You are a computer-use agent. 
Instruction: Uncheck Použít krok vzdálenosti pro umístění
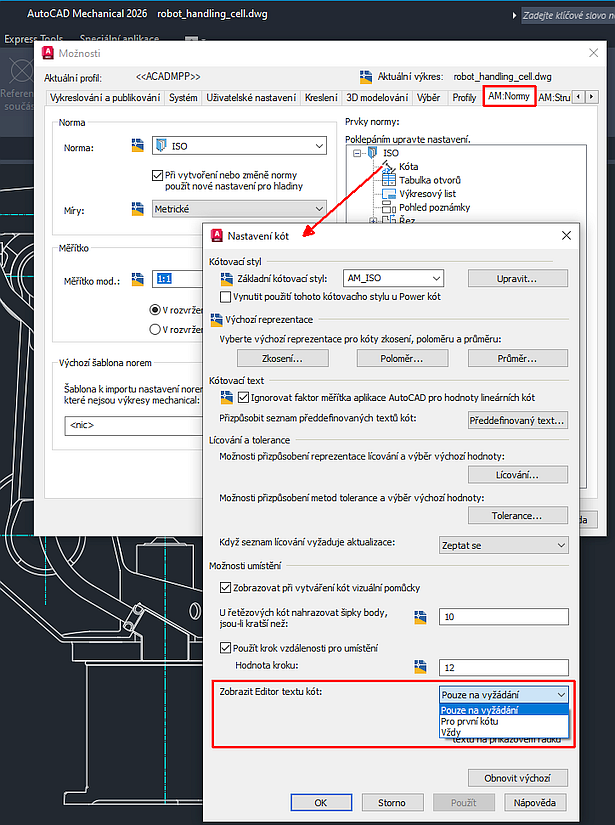(225, 648)
